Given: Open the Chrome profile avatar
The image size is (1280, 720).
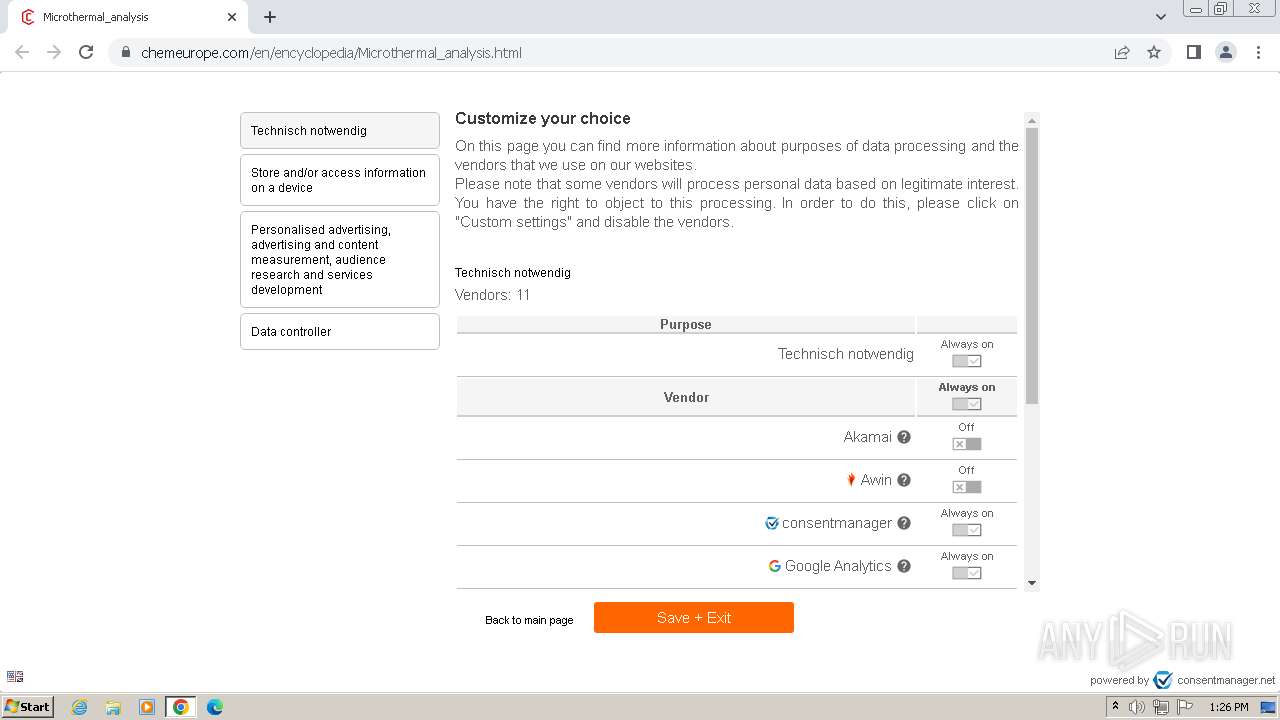Looking at the screenshot, I should [1226, 52].
